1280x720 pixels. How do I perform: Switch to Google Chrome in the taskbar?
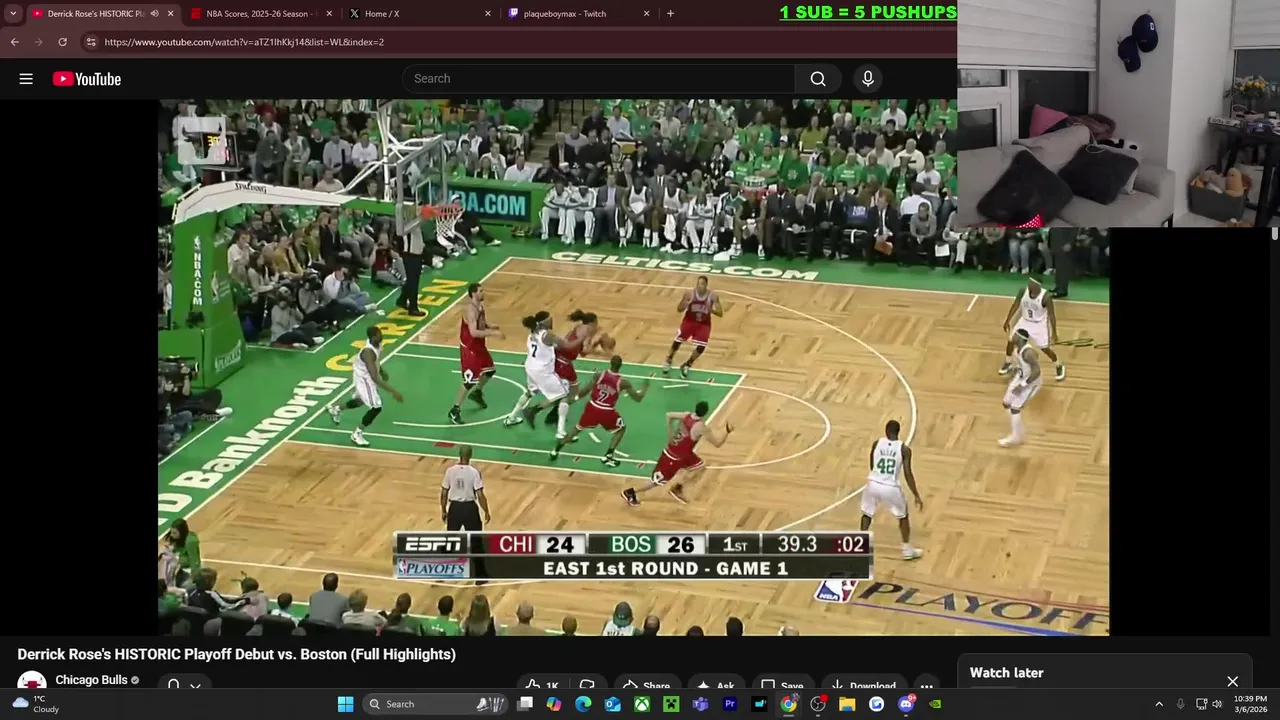(789, 704)
